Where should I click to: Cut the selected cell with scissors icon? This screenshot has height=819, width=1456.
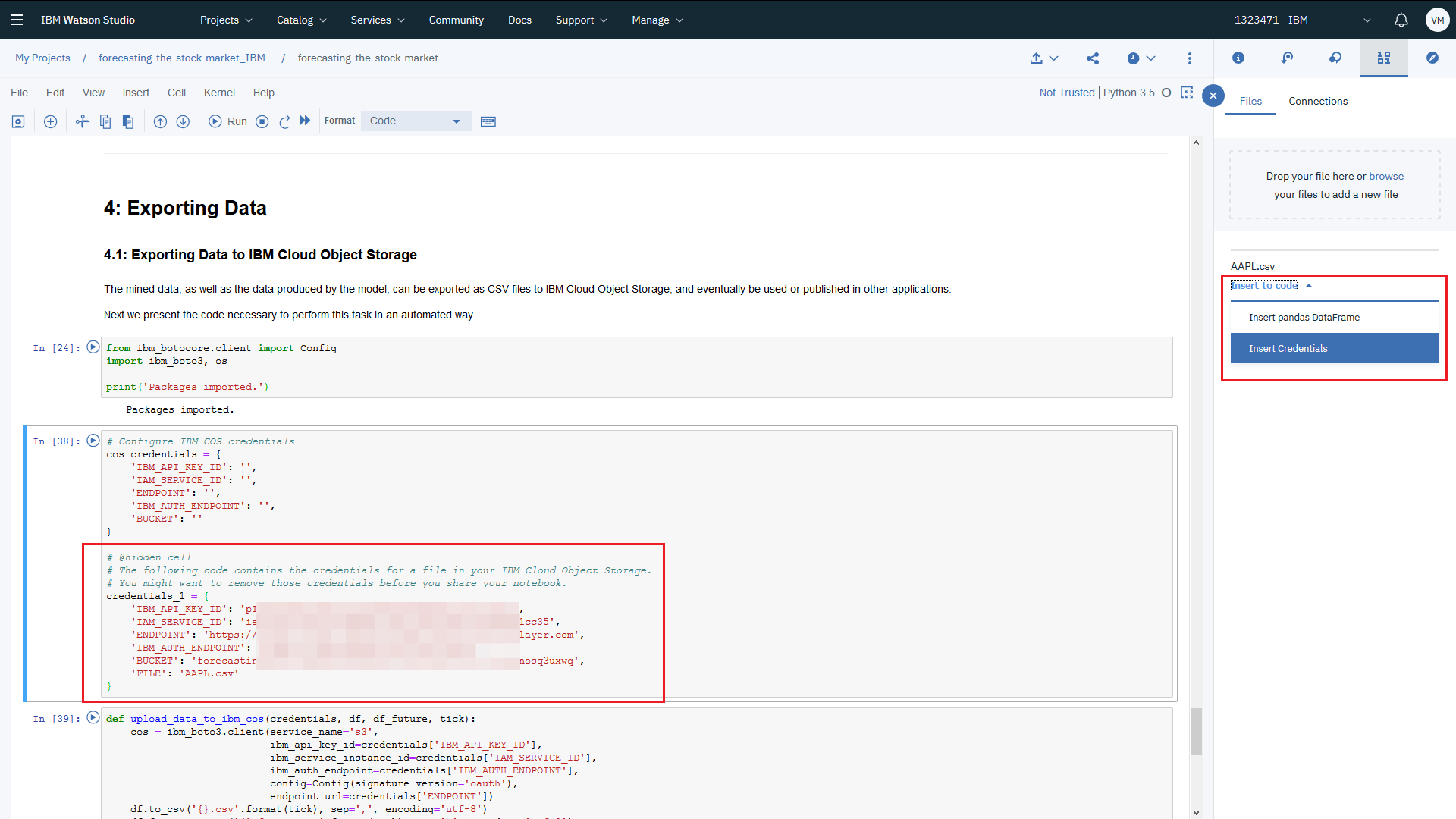click(82, 121)
